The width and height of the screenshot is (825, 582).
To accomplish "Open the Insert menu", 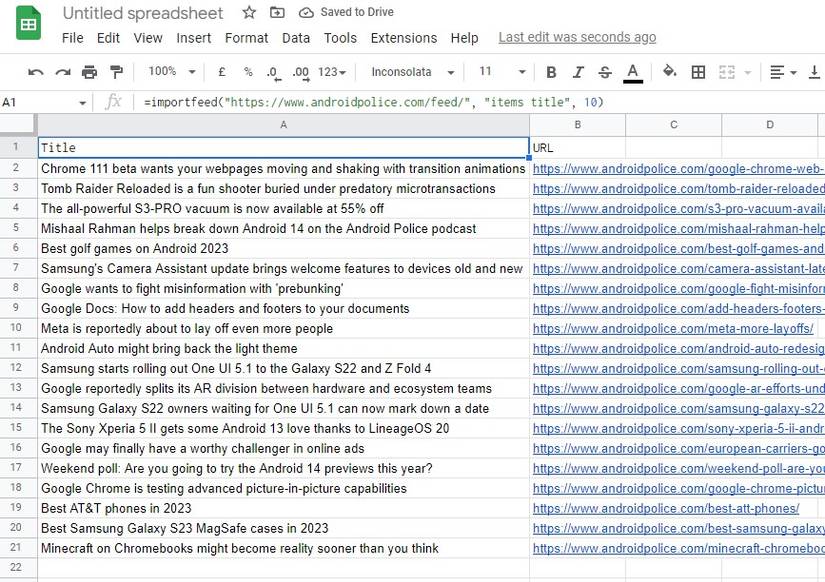I will tap(194, 38).
